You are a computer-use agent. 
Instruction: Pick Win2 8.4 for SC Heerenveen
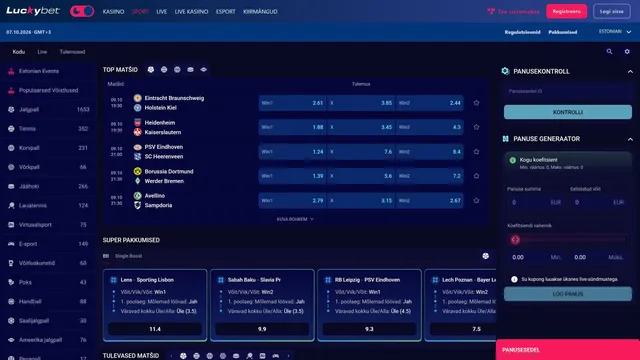coord(429,151)
